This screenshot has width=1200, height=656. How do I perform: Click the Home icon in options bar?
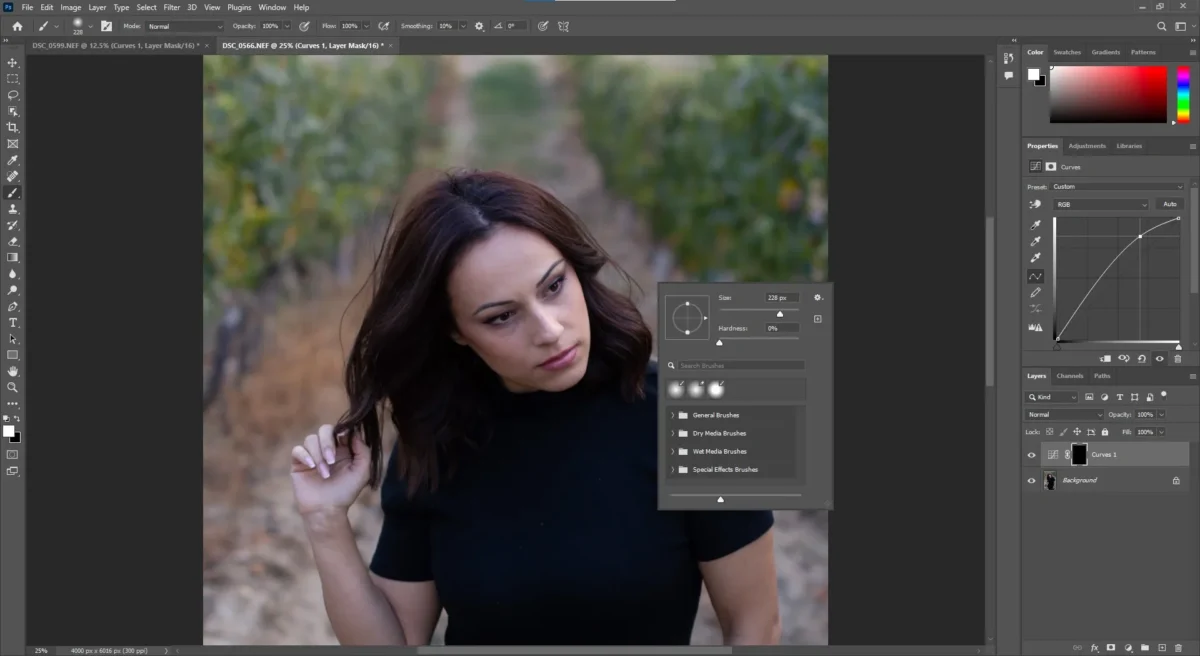(x=17, y=26)
